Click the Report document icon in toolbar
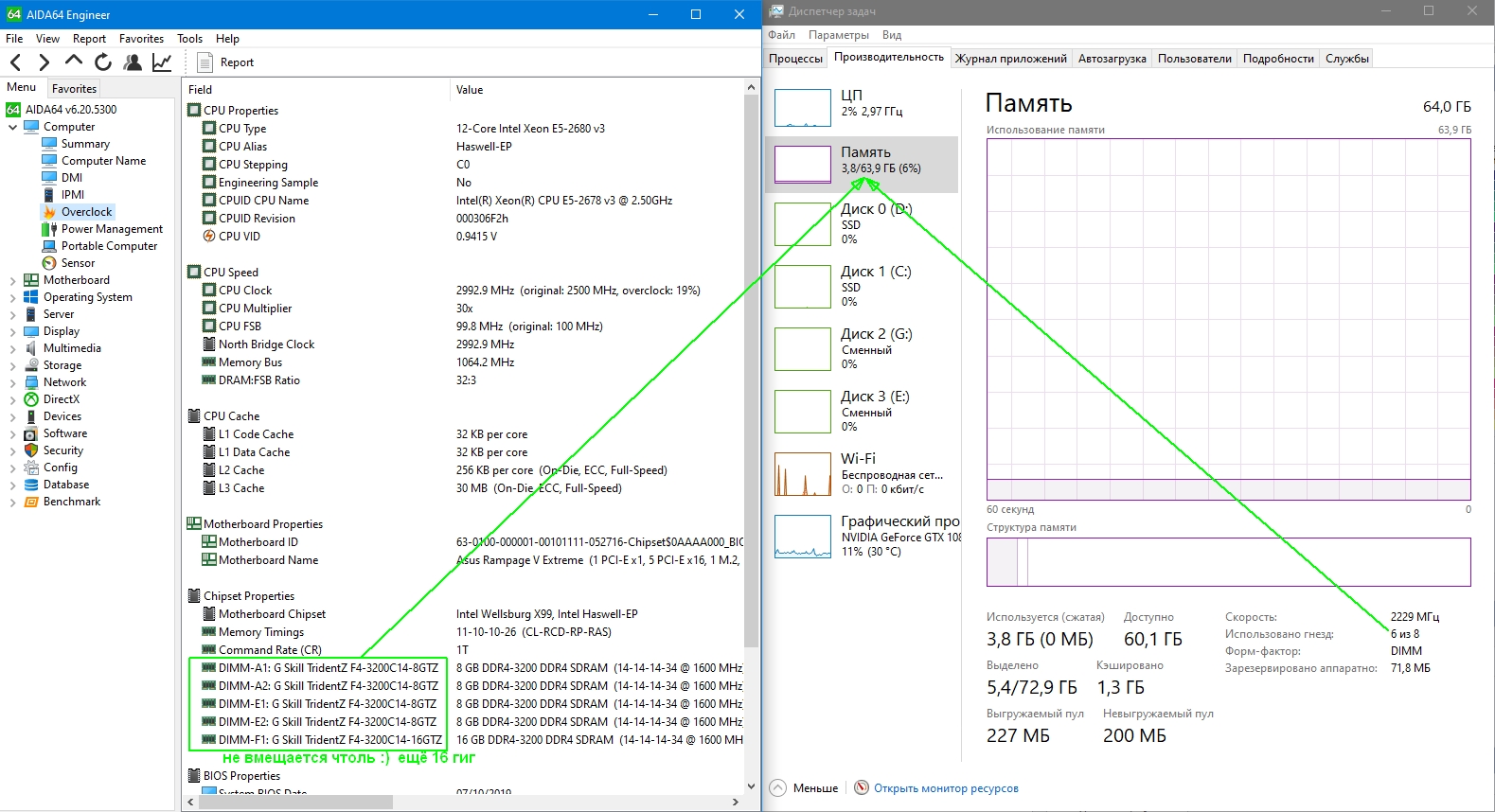The image size is (1495, 812). [205, 62]
